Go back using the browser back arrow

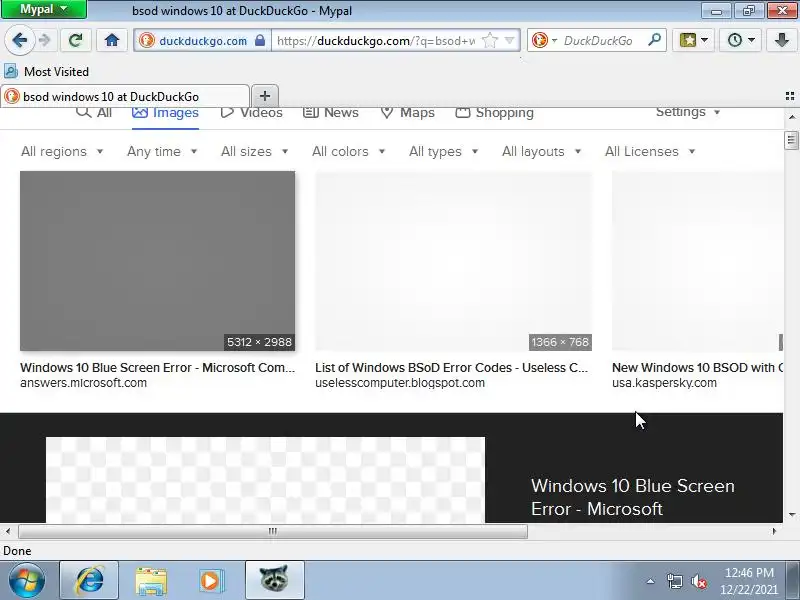20,40
